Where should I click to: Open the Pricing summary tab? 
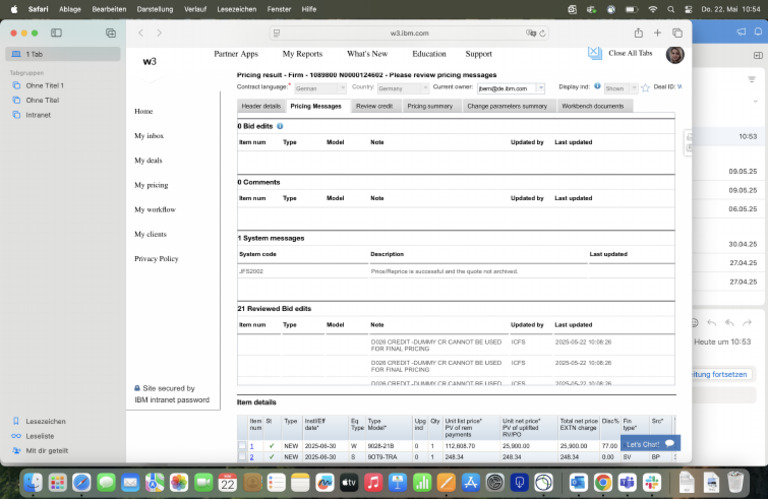click(x=430, y=106)
